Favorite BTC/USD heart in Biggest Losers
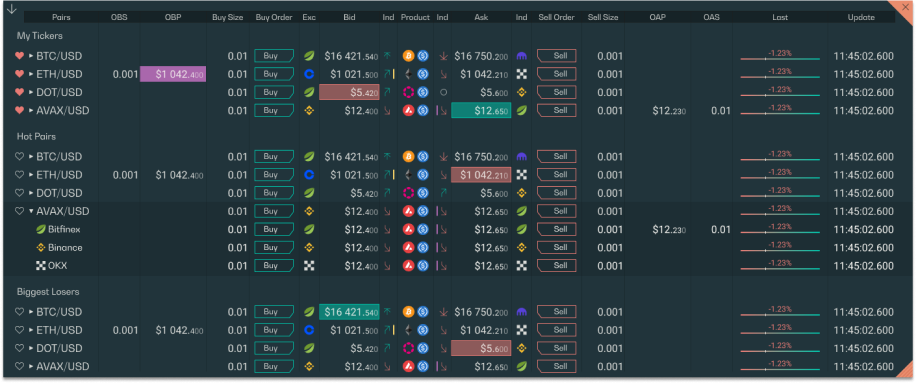This screenshot has width=916, height=383. click(x=19, y=312)
